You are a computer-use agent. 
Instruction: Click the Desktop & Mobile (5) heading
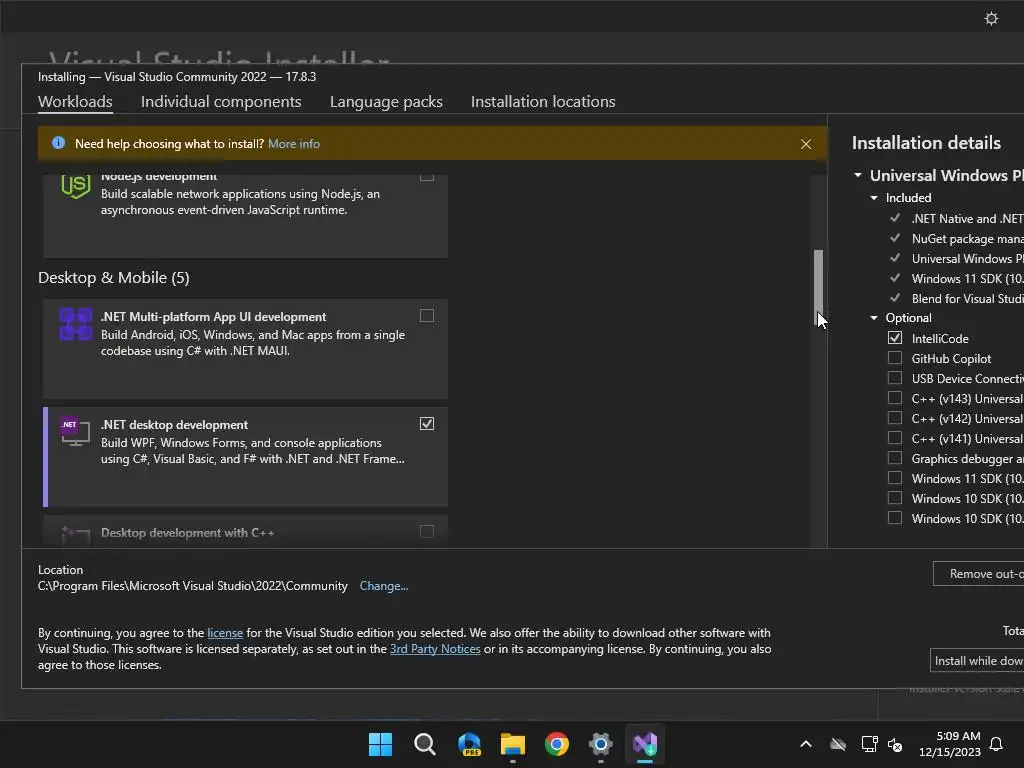[114, 278]
